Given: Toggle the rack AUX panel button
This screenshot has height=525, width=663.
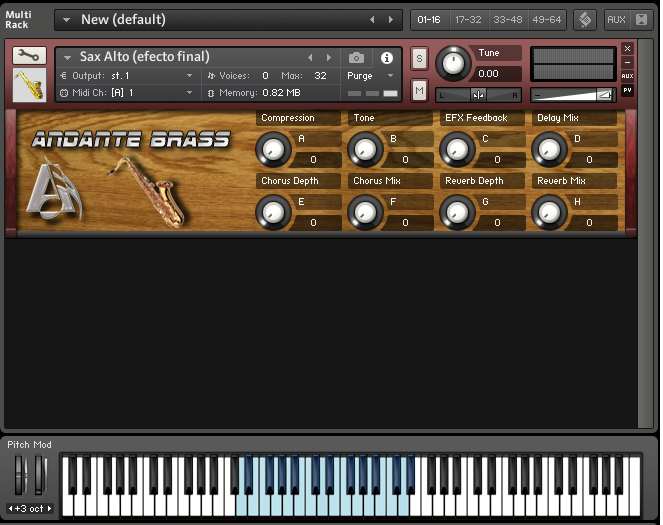Looking at the screenshot, I should (616, 20).
